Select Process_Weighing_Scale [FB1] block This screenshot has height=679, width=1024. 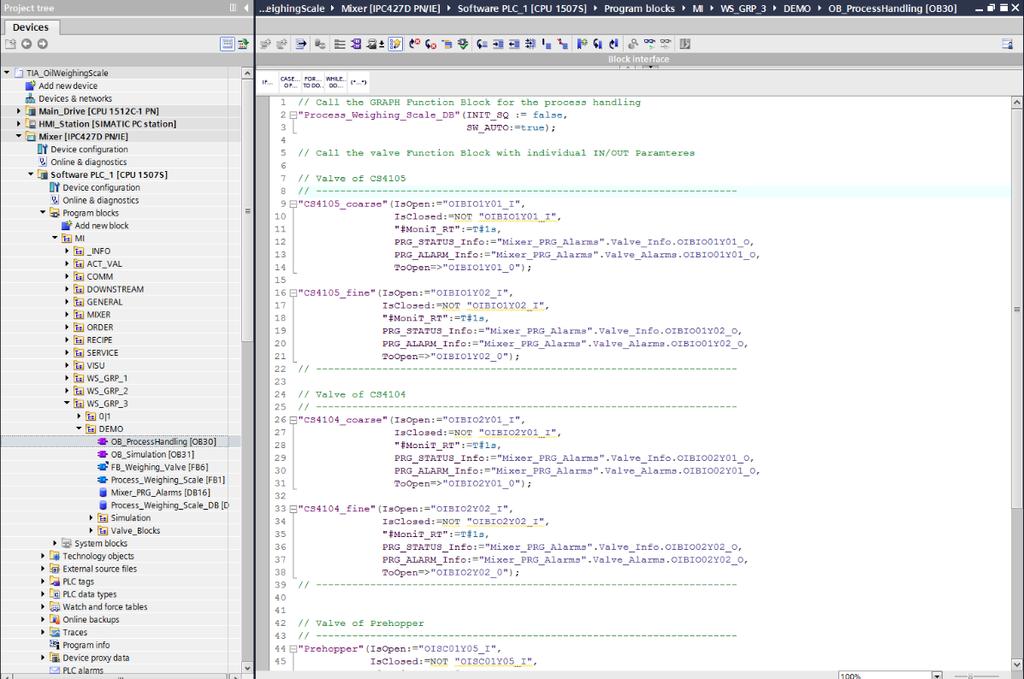(x=168, y=480)
